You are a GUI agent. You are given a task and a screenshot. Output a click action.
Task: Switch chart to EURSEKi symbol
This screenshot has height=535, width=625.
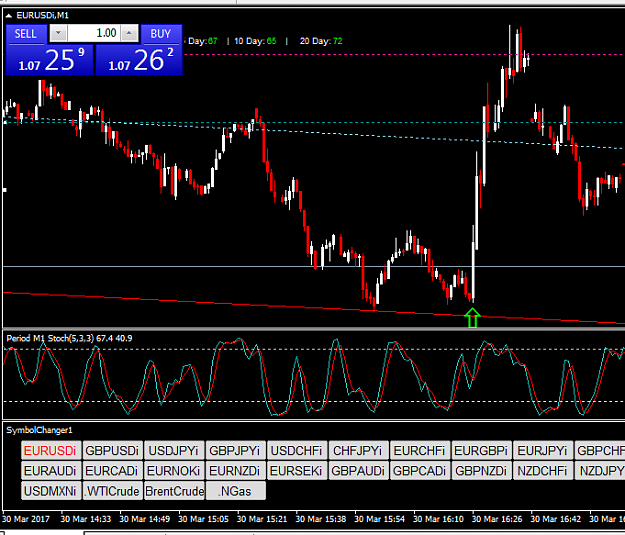(297, 471)
